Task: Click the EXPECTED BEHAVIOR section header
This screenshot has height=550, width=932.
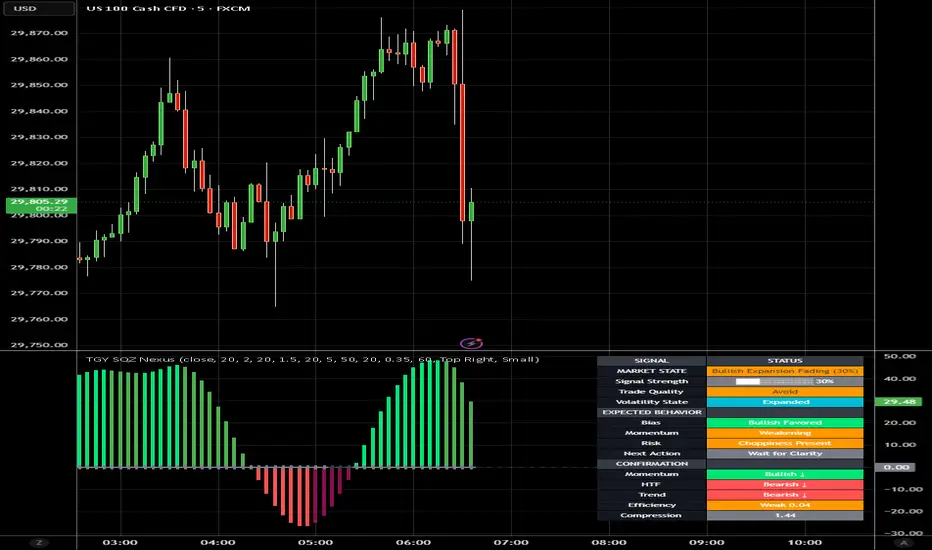Action: coord(651,412)
